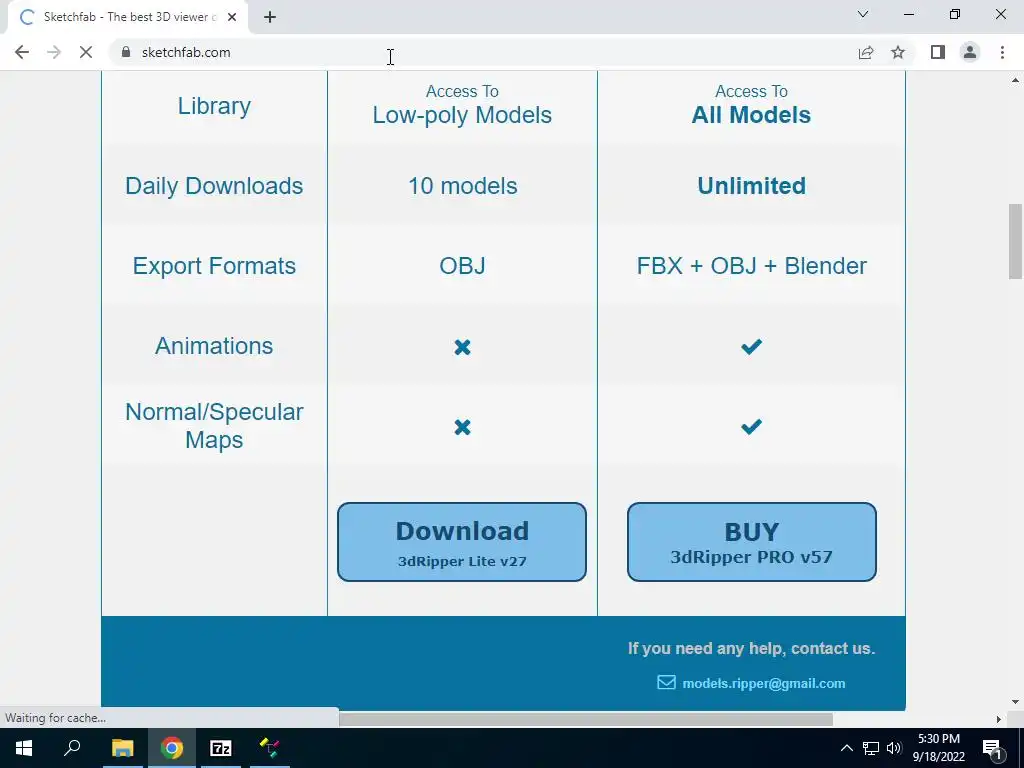Click the Chrome taskbar icon
1024x768 pixels.
point(172,748)
